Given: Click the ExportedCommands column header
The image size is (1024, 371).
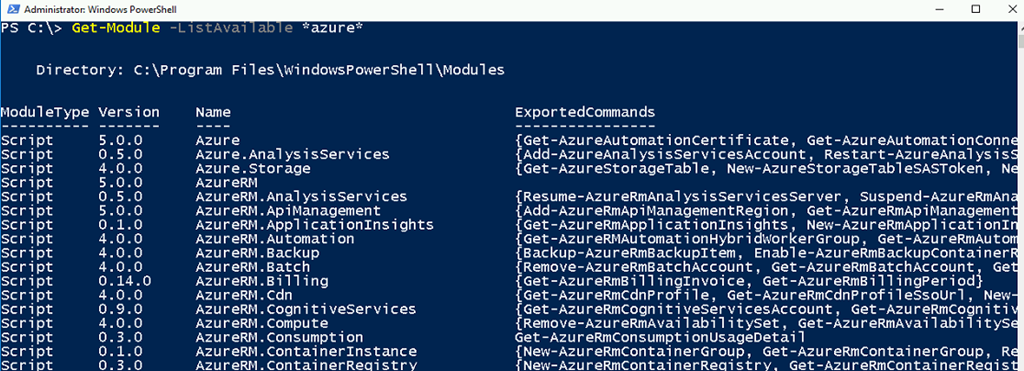Looking at the screenshot, I should (584, 112).
